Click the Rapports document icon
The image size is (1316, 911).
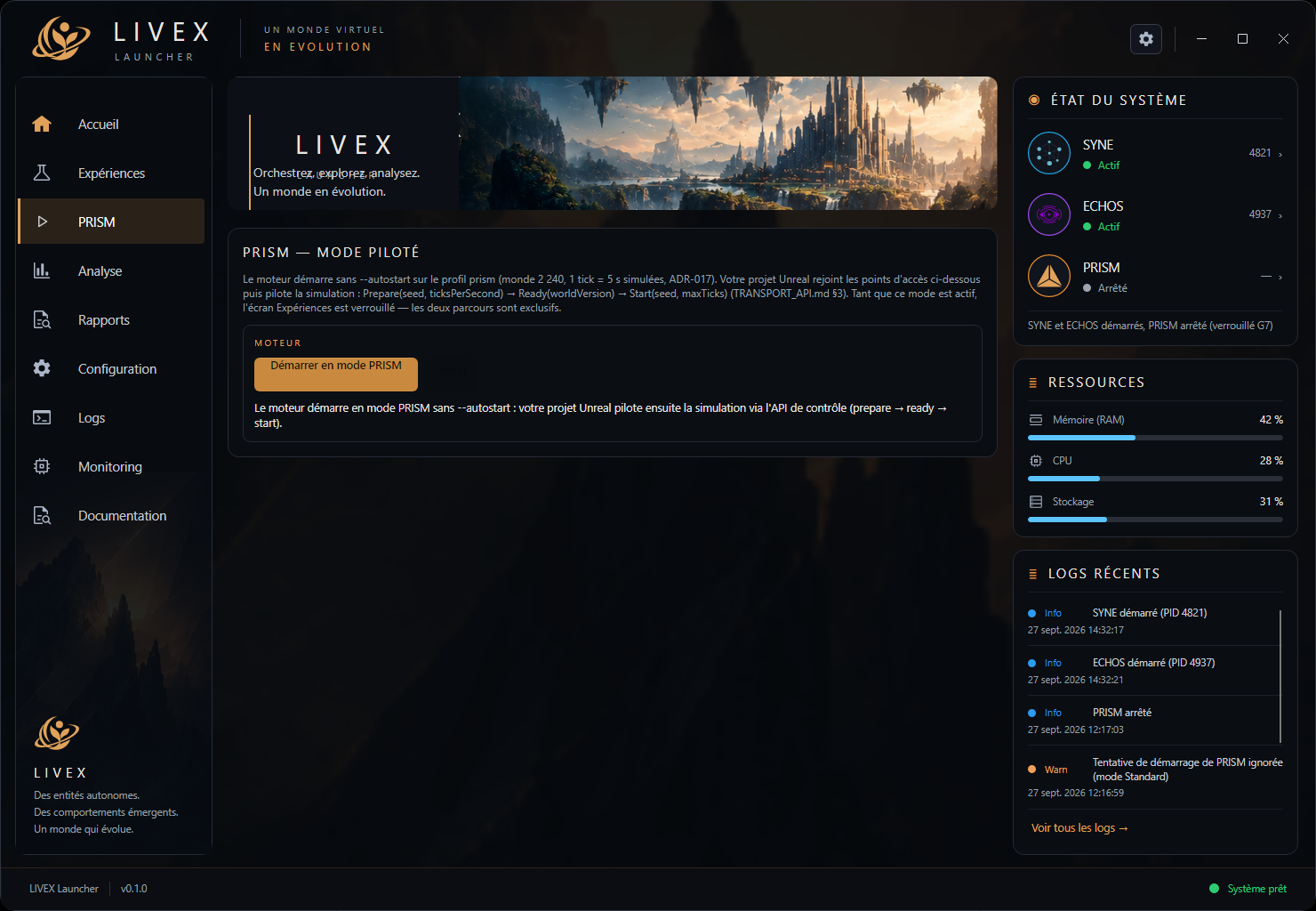pyautogui.click(x=42, y=319)
